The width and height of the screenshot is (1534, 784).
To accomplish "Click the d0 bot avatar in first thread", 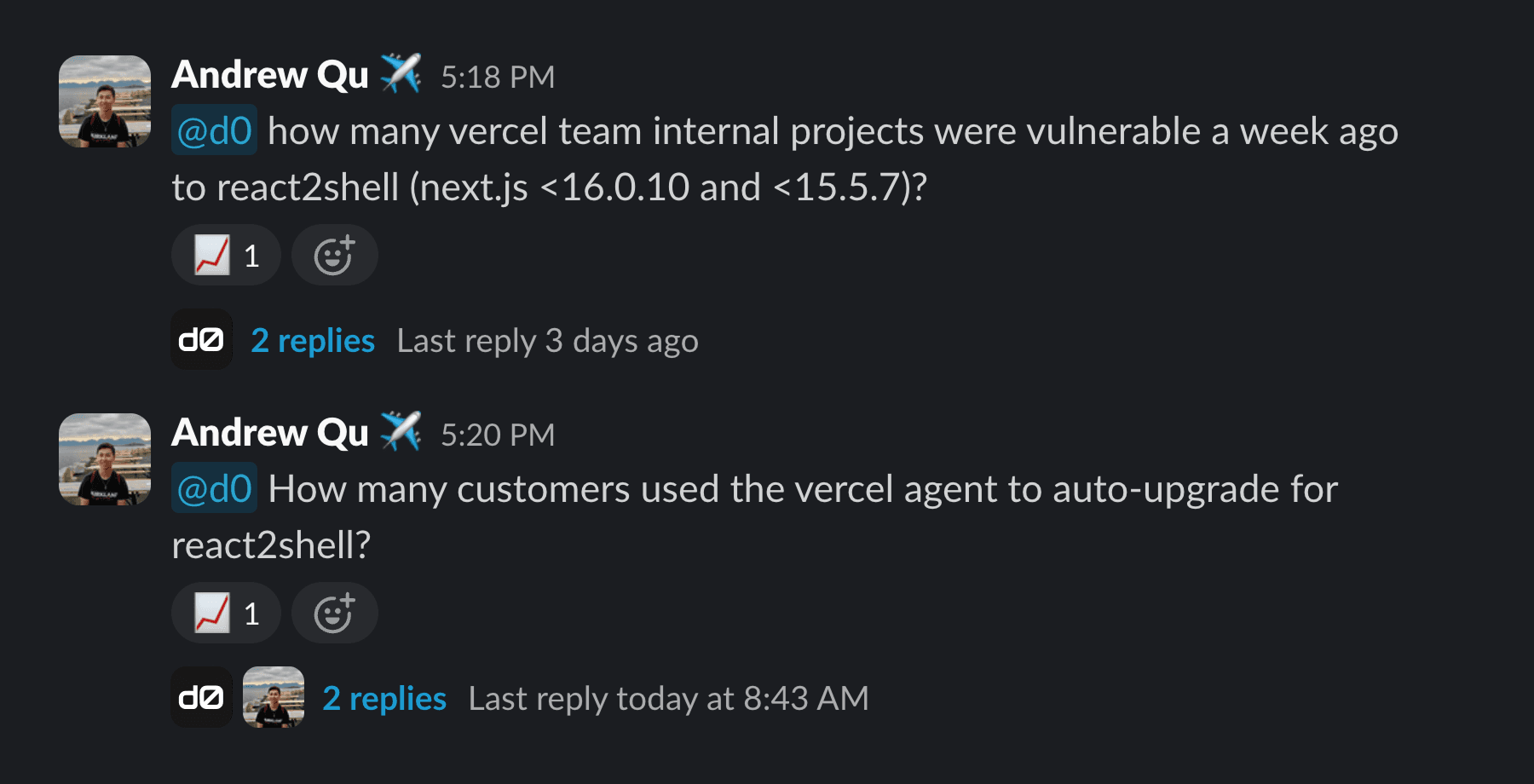I will pyautogui.click(x=201, y=339).
